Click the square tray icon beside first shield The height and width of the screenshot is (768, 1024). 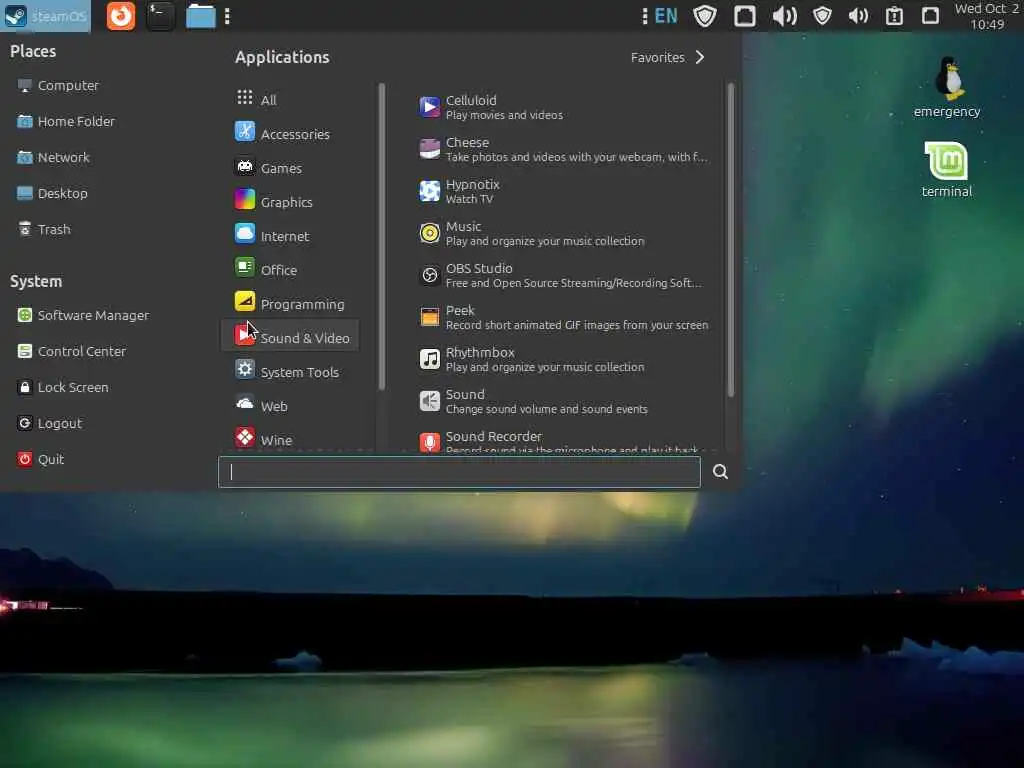click(x=744, y=16)
